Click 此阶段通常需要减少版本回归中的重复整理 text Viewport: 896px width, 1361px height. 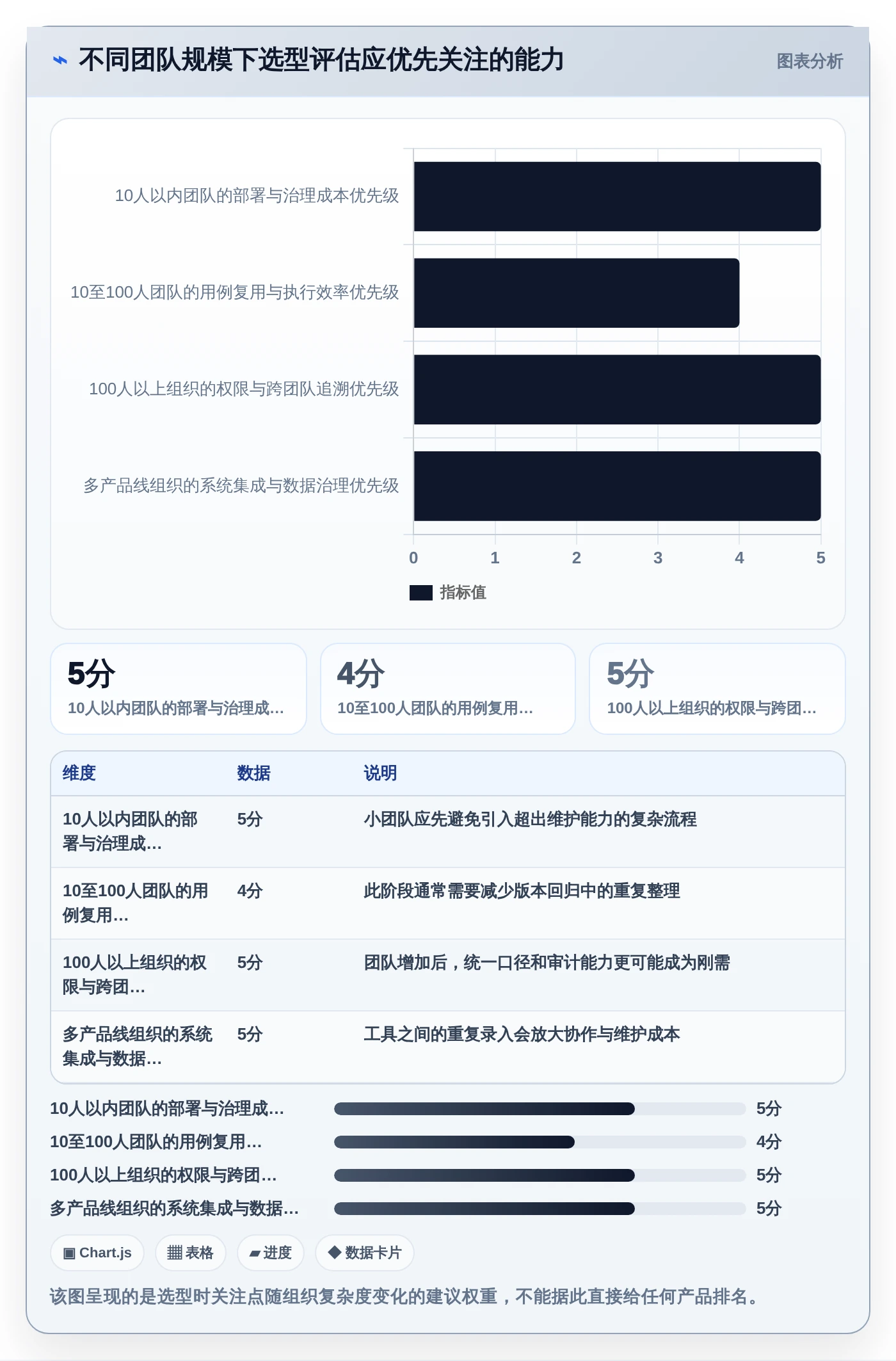(522, 891)
